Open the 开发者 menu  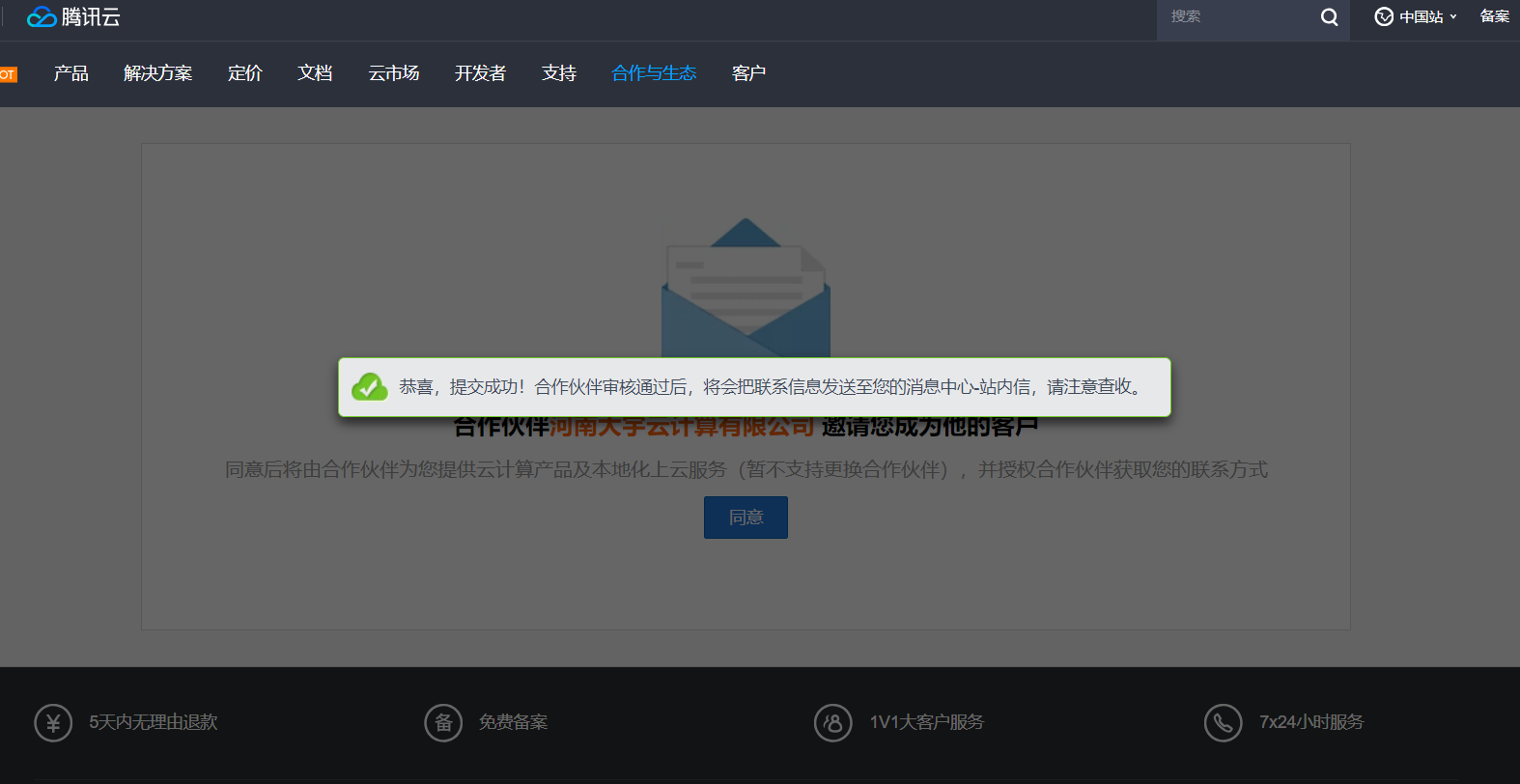[x=481, y=73]
